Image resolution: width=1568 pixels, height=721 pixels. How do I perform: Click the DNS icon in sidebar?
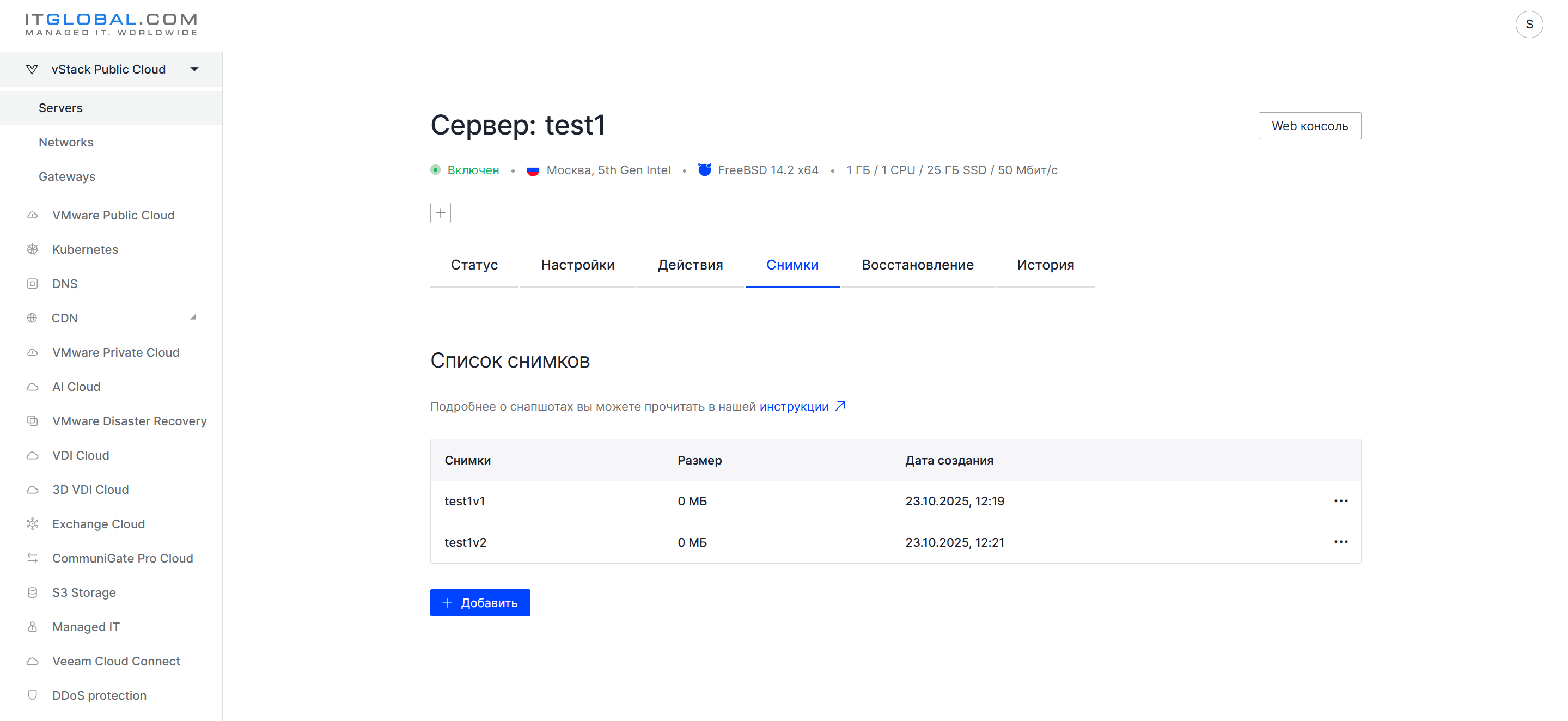click(33, 284)
